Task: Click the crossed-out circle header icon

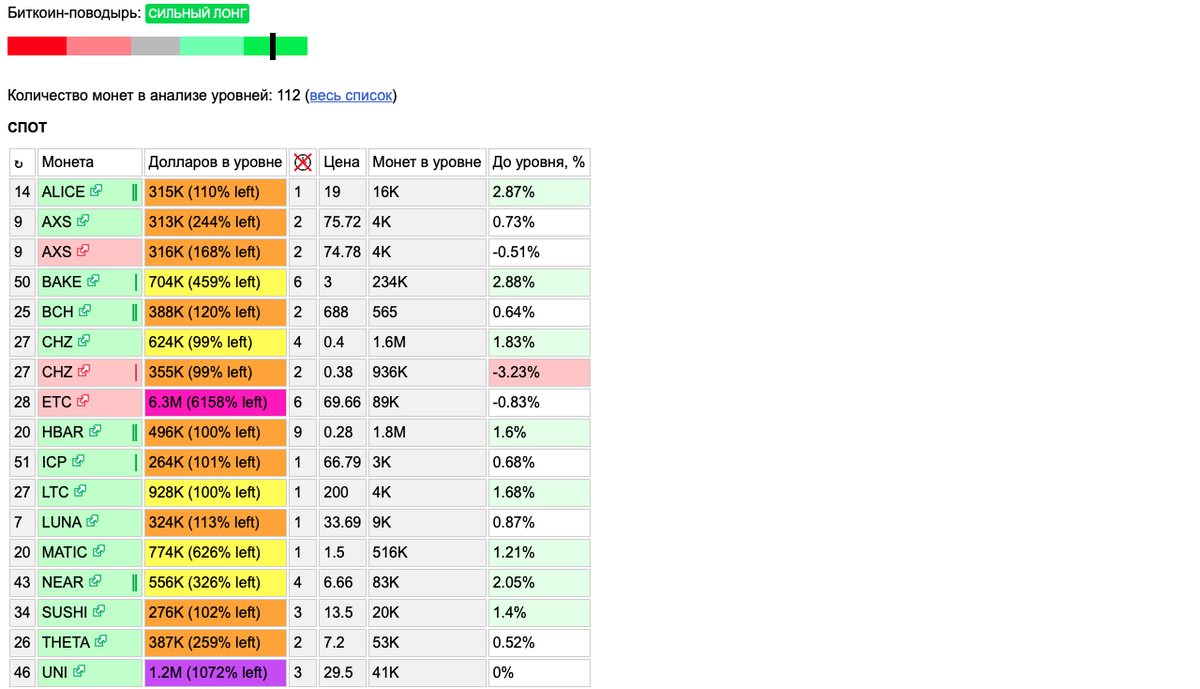Action: [303, 162]
